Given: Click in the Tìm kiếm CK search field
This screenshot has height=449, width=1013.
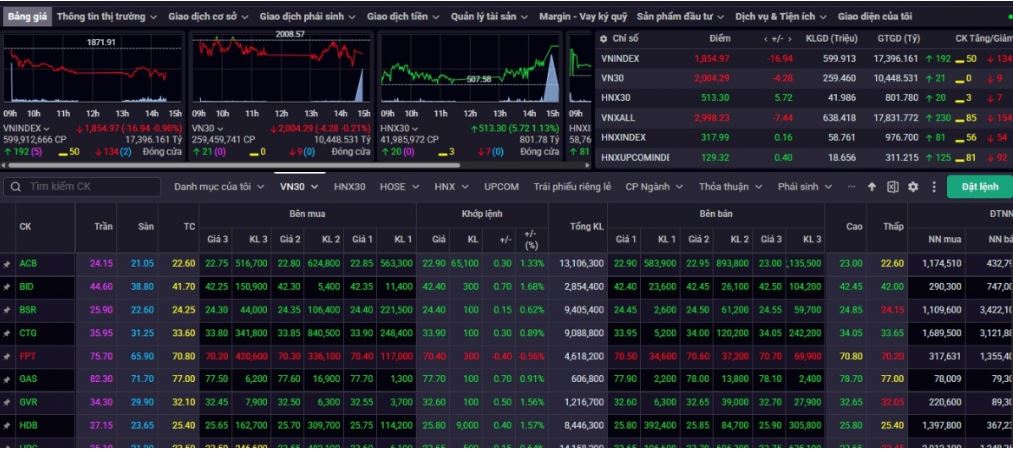Looking at the screenshot, I should point(81,187).
